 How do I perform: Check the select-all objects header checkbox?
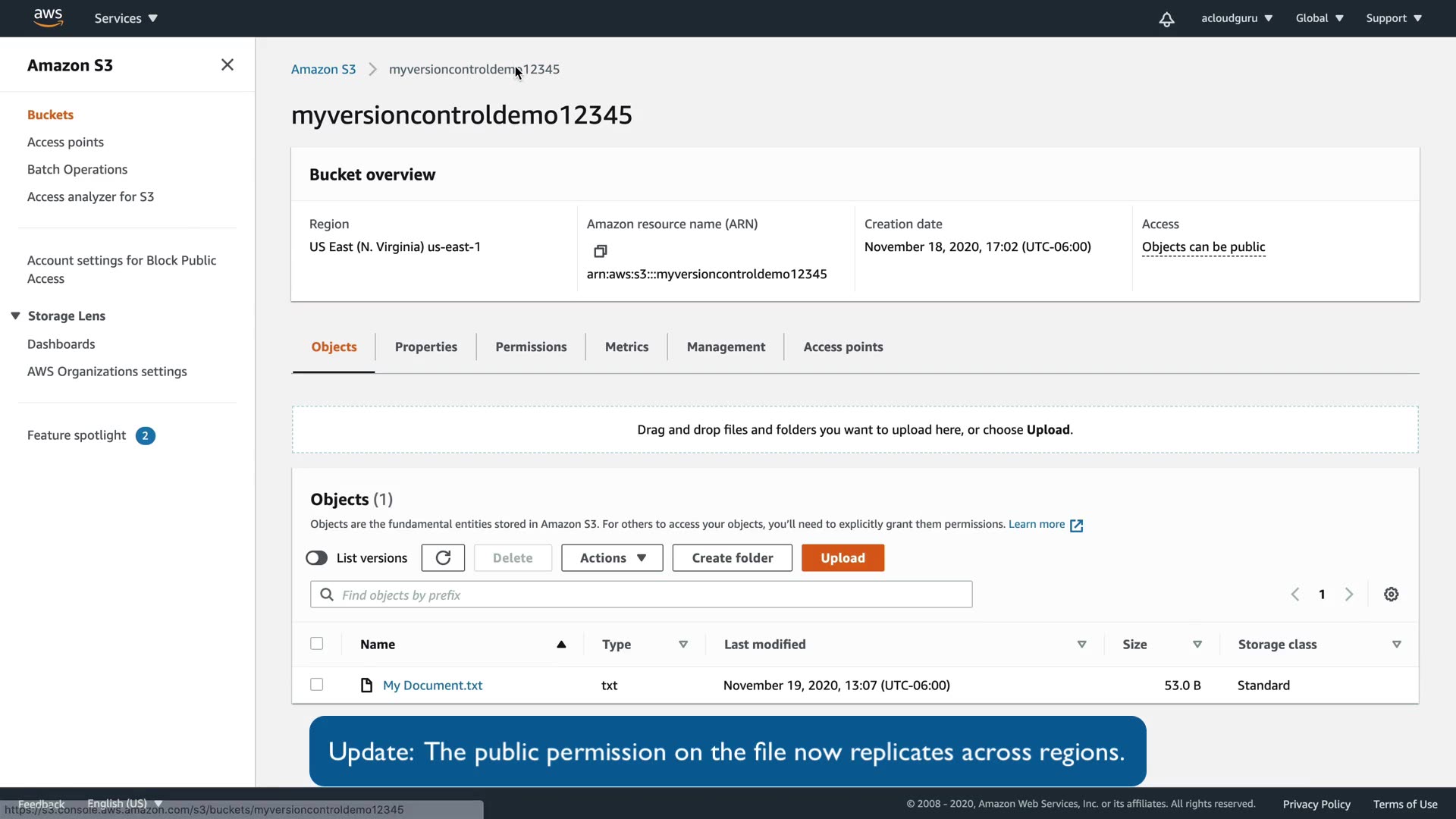tap(317, 644)
